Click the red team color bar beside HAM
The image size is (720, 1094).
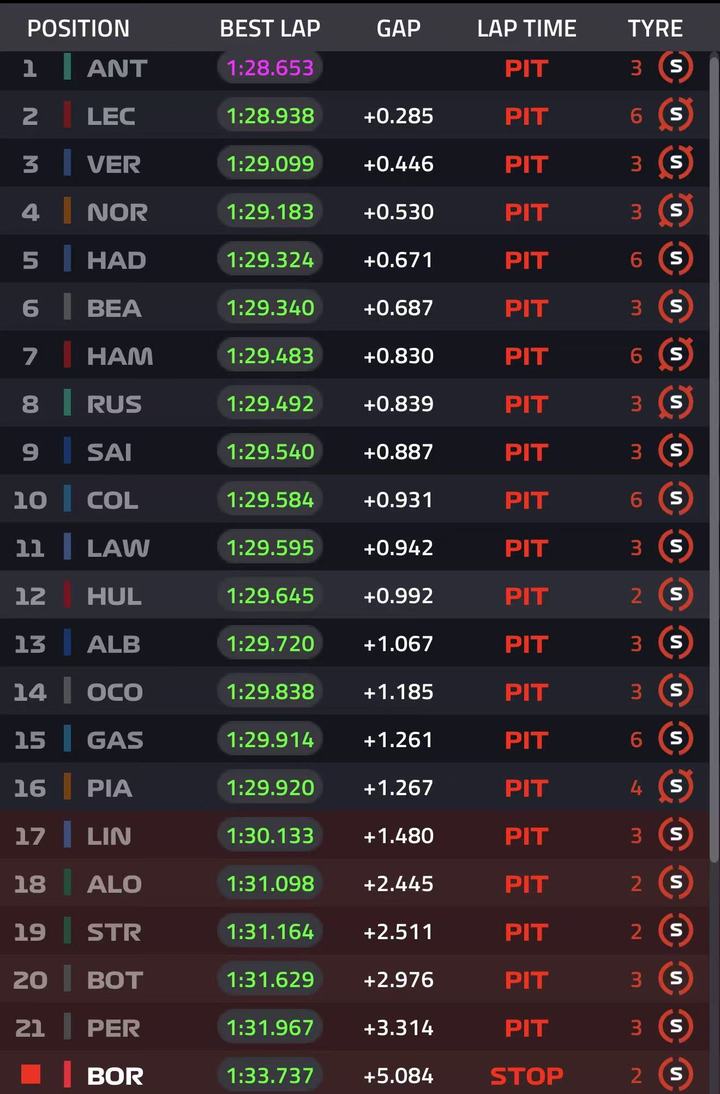coord(68,355)
